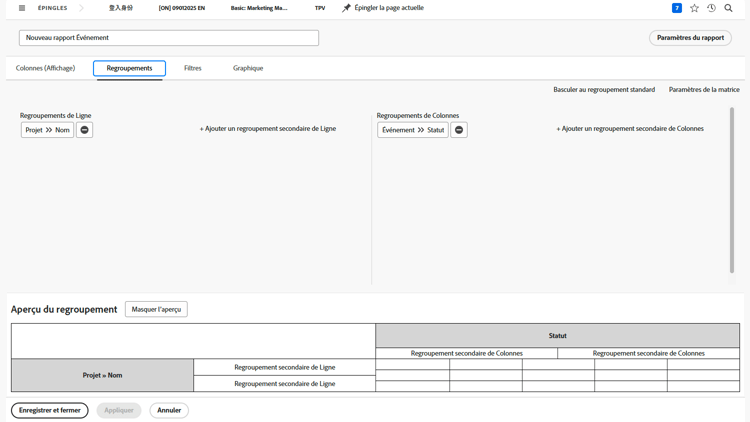This screenshot has height=422, width=750.
Task: Open notifications badge showing 7
Action: 677,8
